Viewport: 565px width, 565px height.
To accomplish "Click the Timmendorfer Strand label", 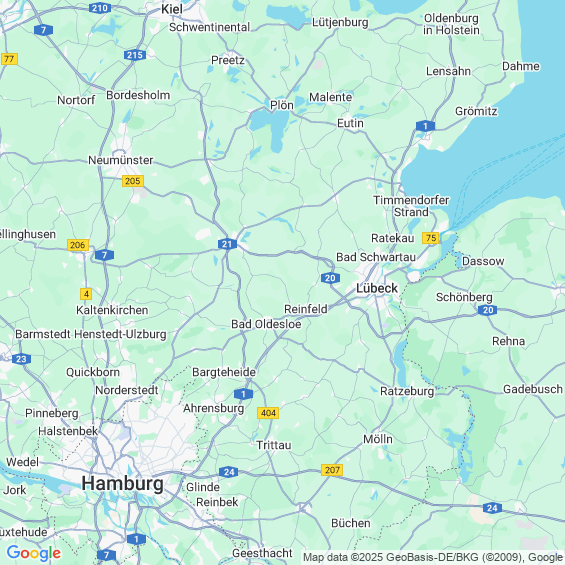I will point(411,206).
